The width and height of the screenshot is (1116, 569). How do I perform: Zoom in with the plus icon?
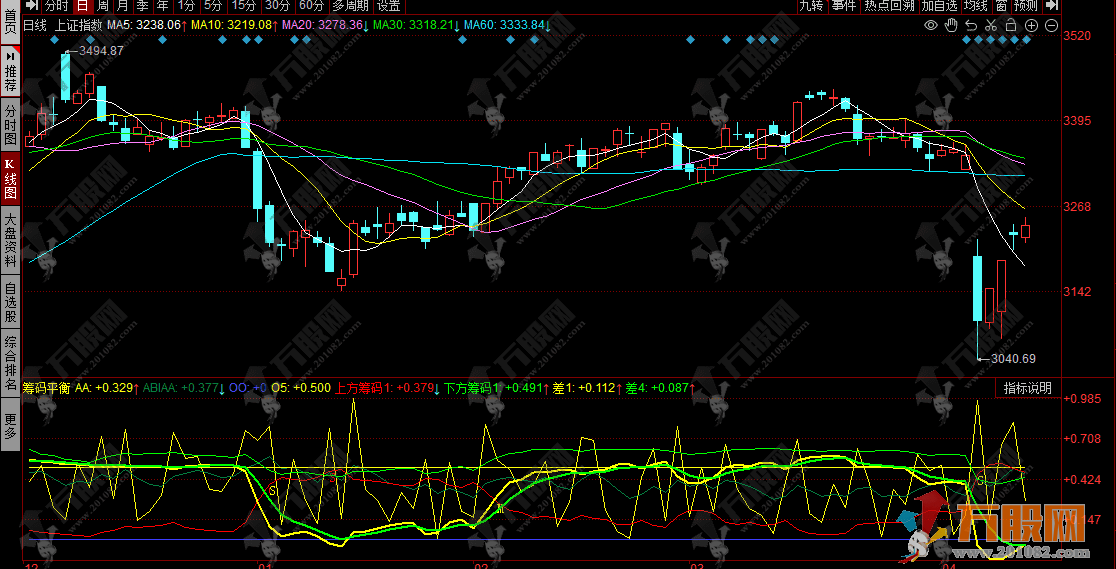point(1031,25)
